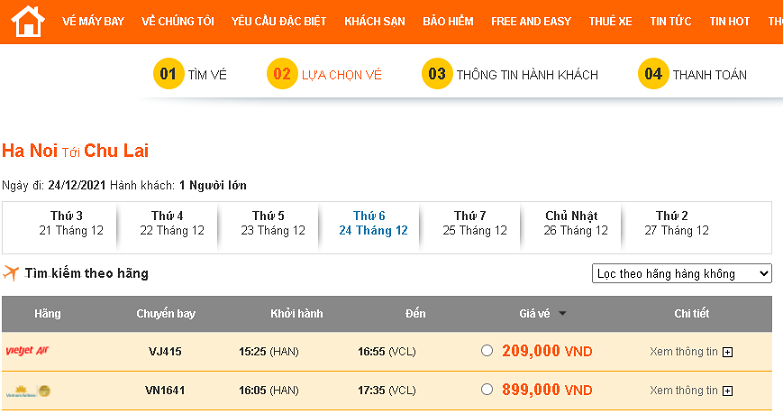Sort by Giá vé using the arrow

pyautogui.click(x=563, y=314)
